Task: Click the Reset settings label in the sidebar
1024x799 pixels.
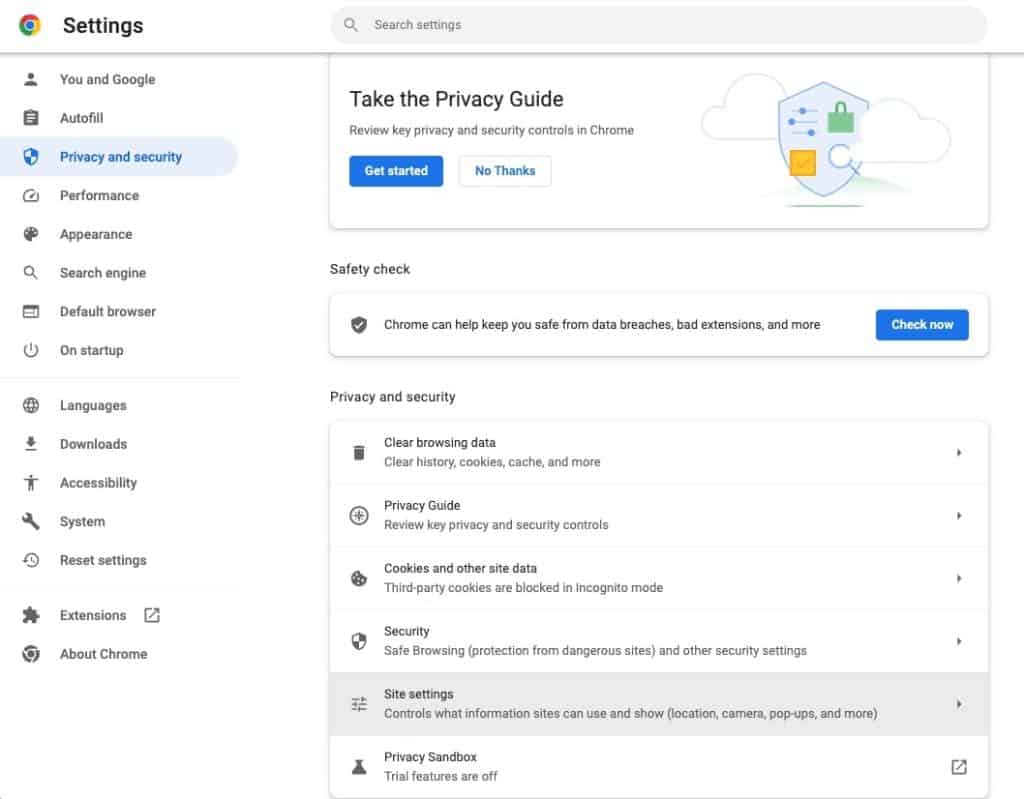Action: coord(103,560)
